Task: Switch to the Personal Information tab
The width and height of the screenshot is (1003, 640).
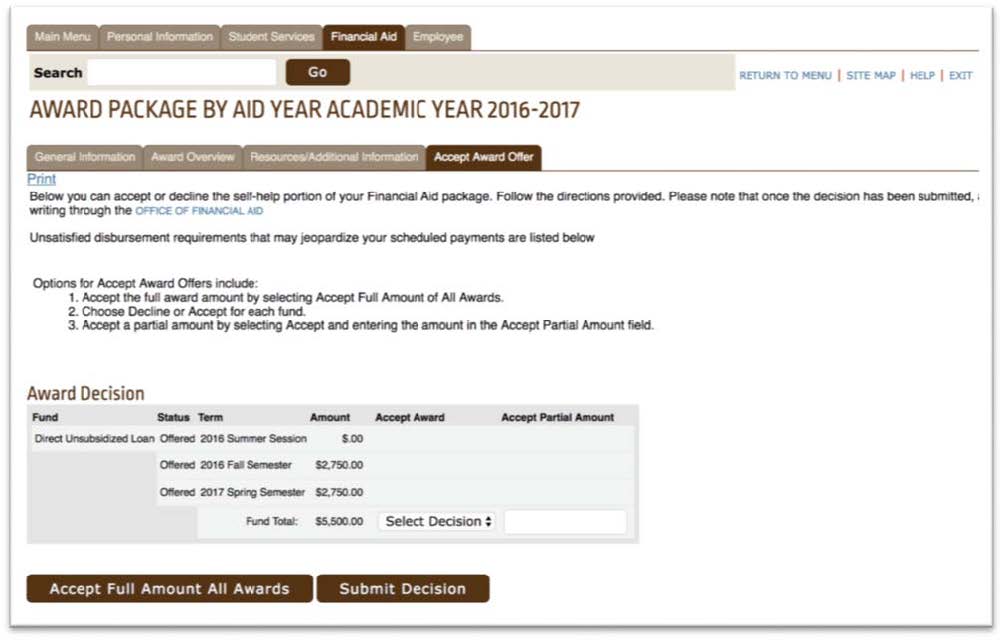Action: click(x=160, y=37)
